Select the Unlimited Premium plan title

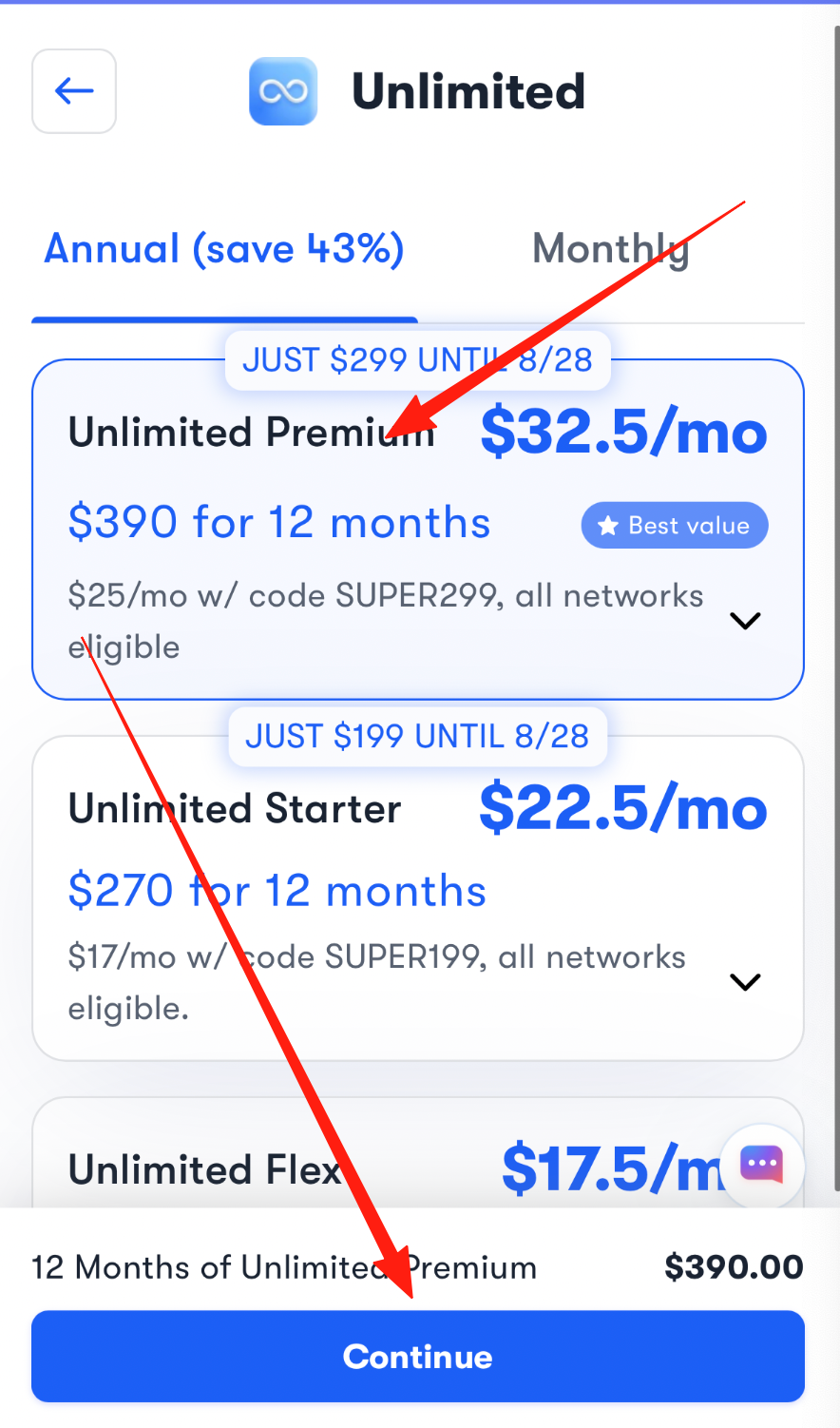click(x=251, y=433)
